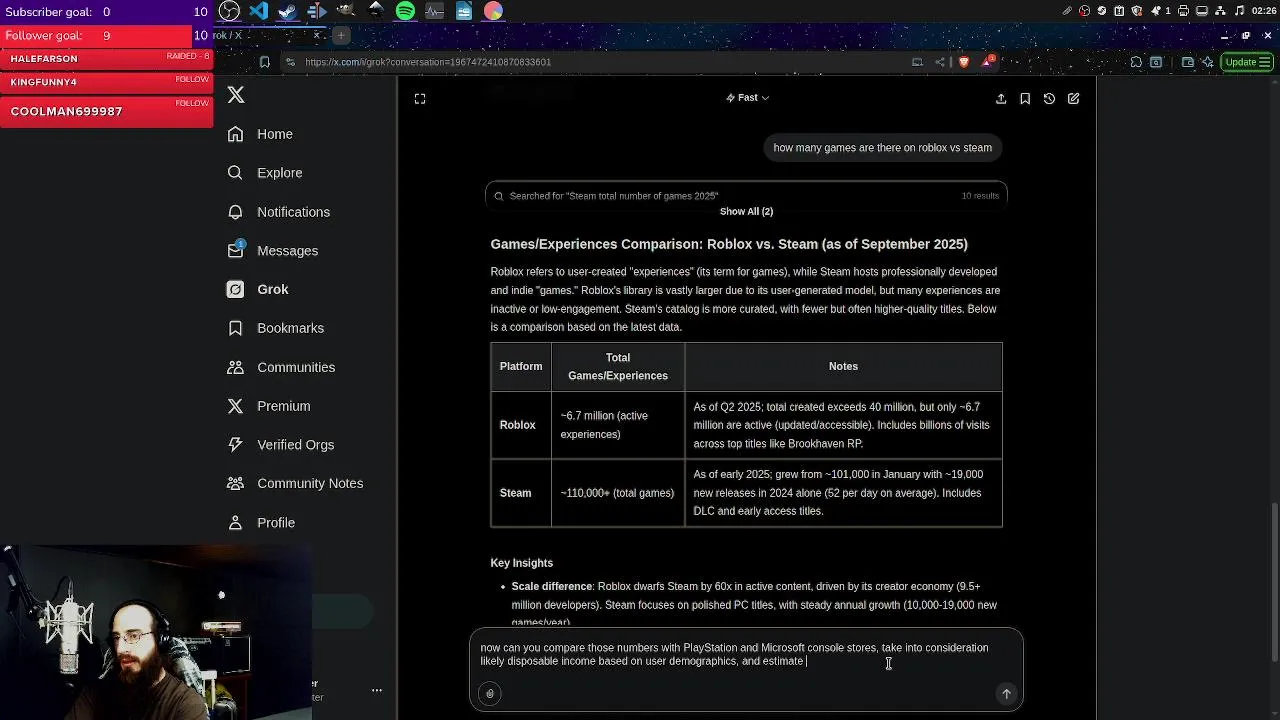Open Steam from the taskbar
1280x720 pixels.
pos(288,11)
